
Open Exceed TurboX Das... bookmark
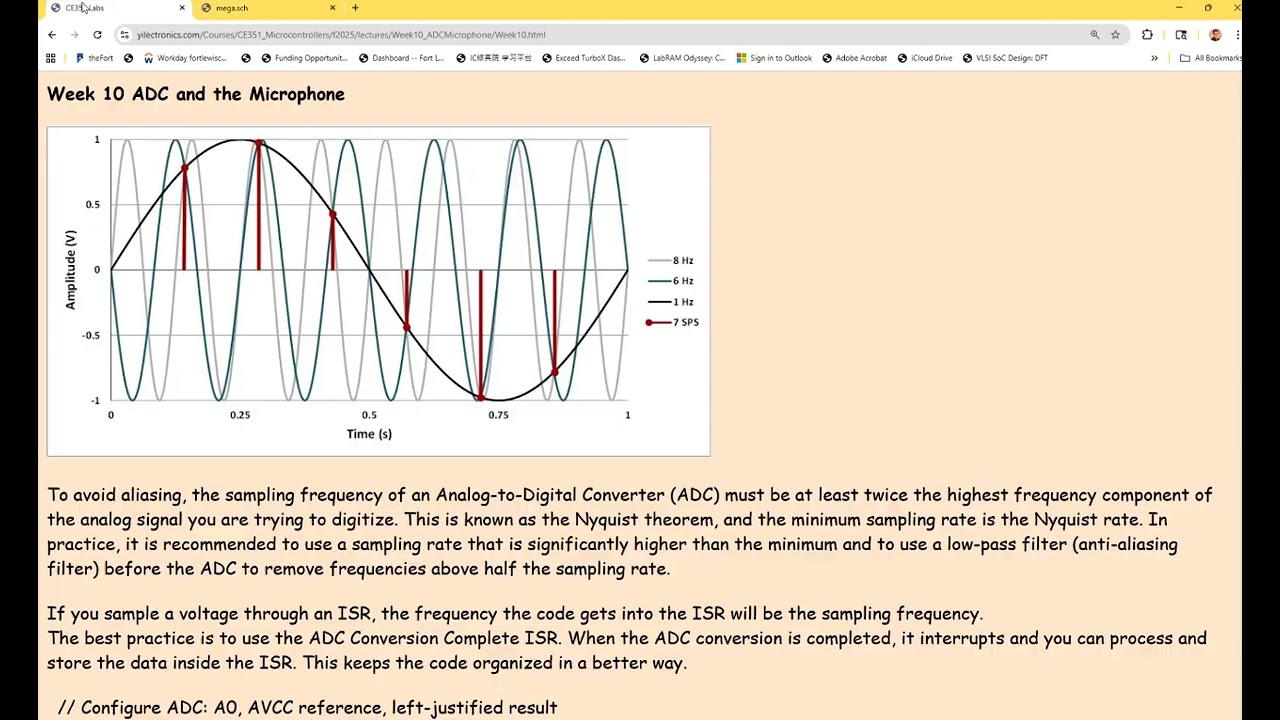pos(584,58)
